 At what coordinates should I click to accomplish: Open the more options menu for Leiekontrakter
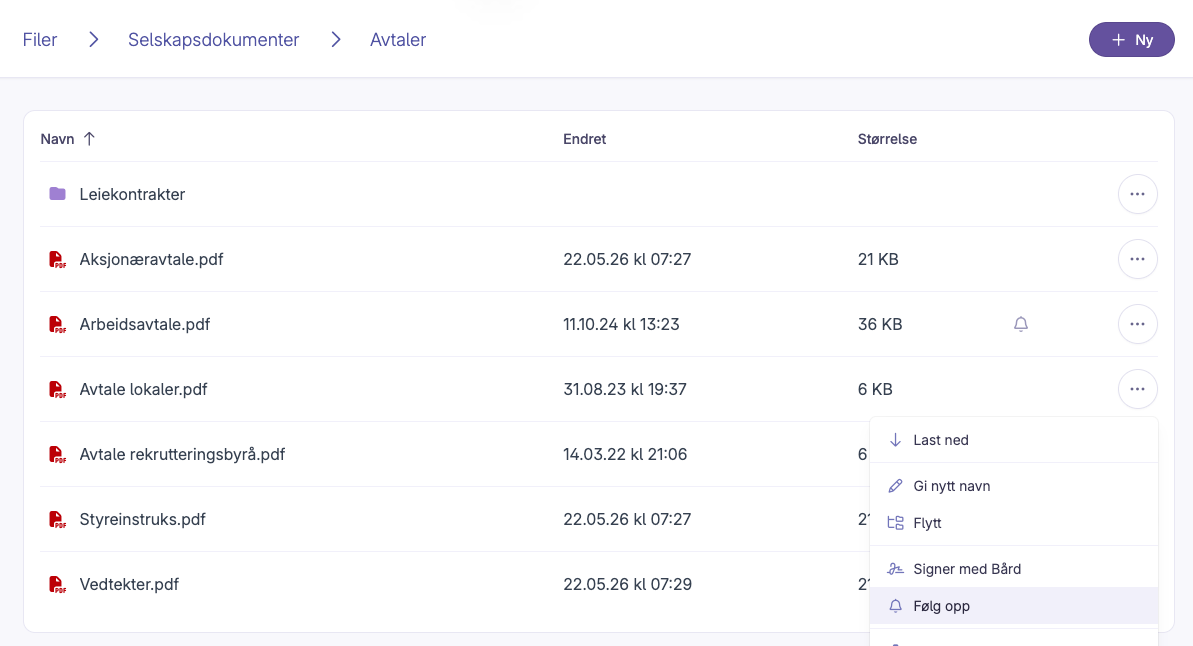[1137, 194]
